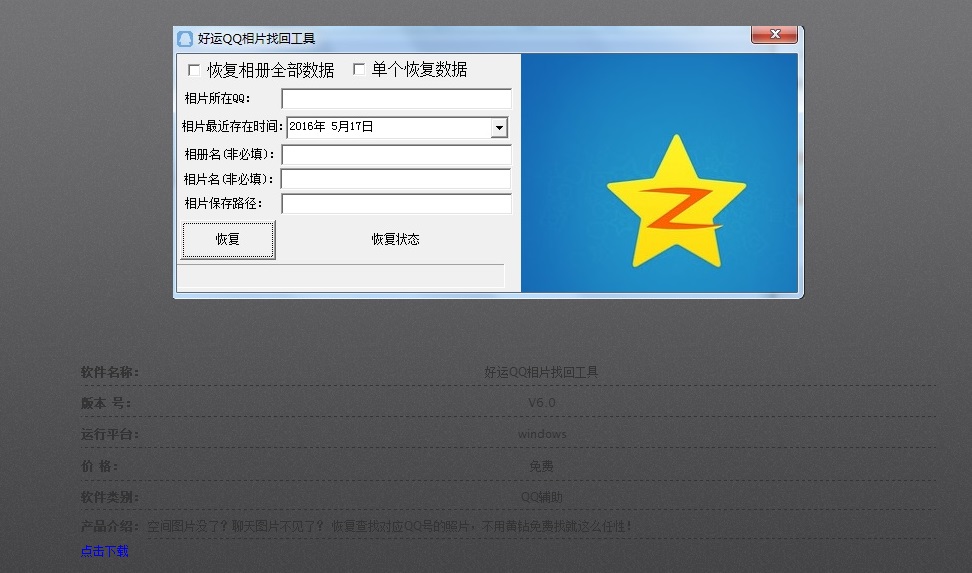Click the 相册名(非必填) input field
The image size is (972, 573).
397,154
